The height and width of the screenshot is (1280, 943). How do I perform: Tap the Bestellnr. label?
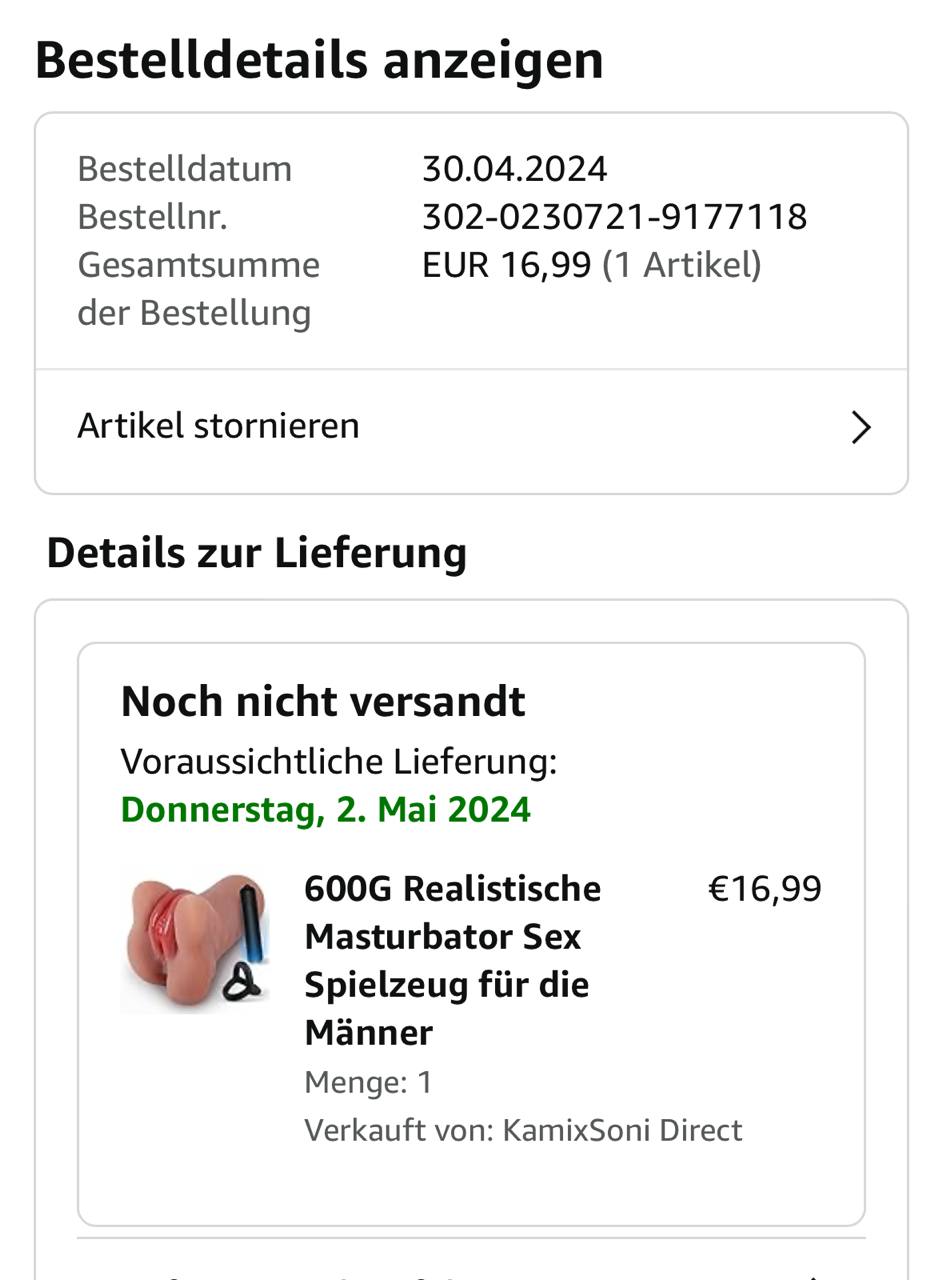[152, 217]
